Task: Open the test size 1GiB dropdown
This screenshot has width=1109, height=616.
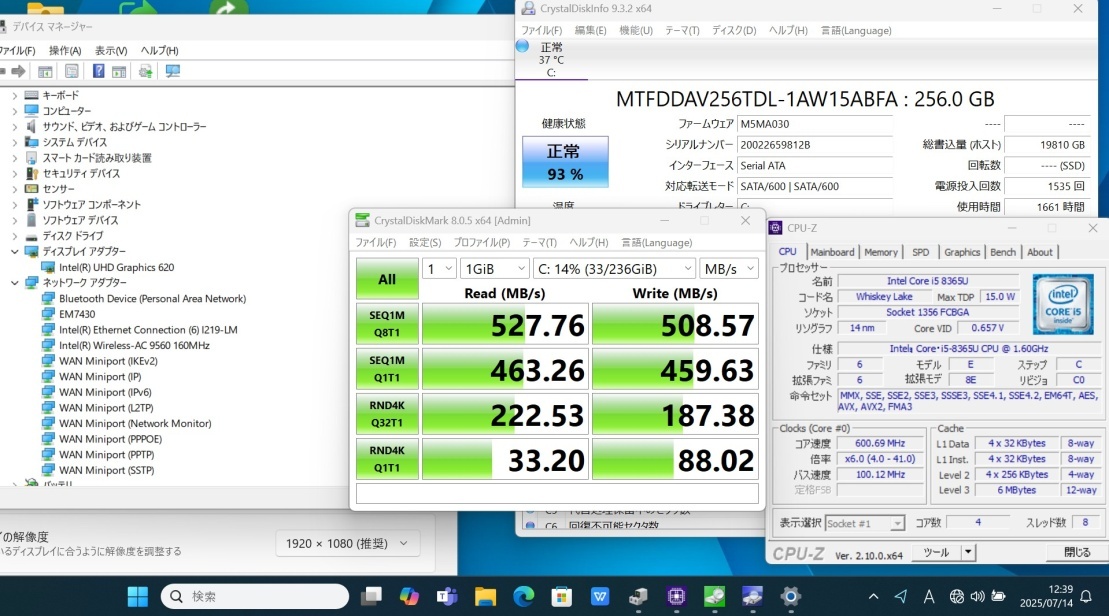Action: pyautogui.click(x=494, y=268)
